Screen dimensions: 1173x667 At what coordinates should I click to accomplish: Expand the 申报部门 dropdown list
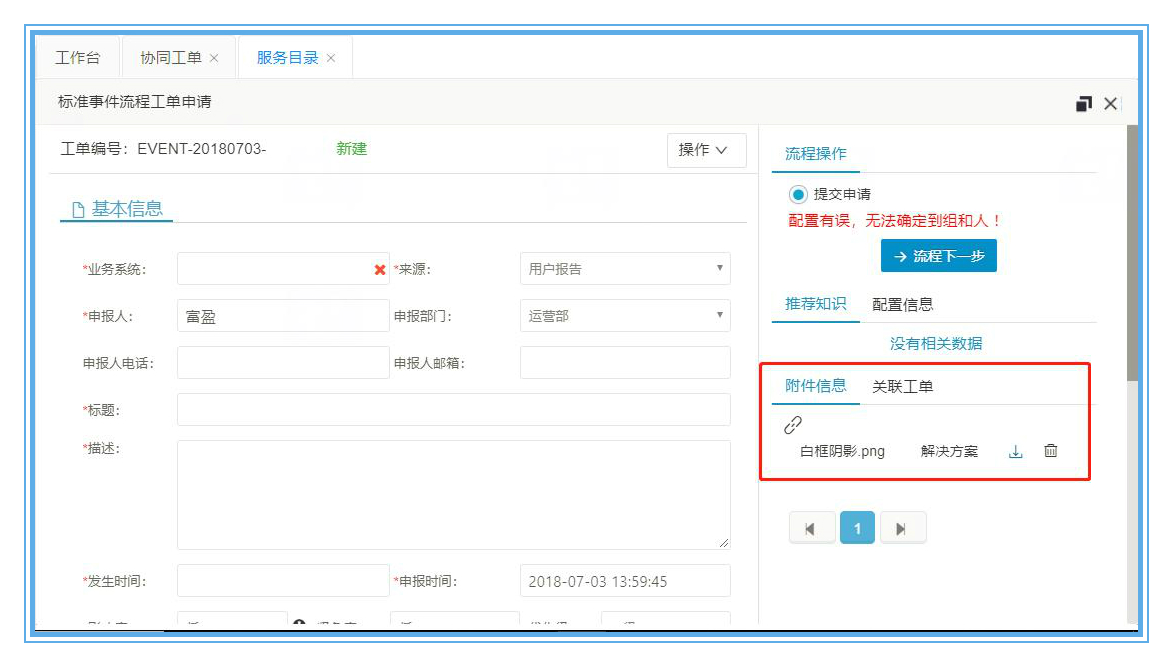coord(625,316)
